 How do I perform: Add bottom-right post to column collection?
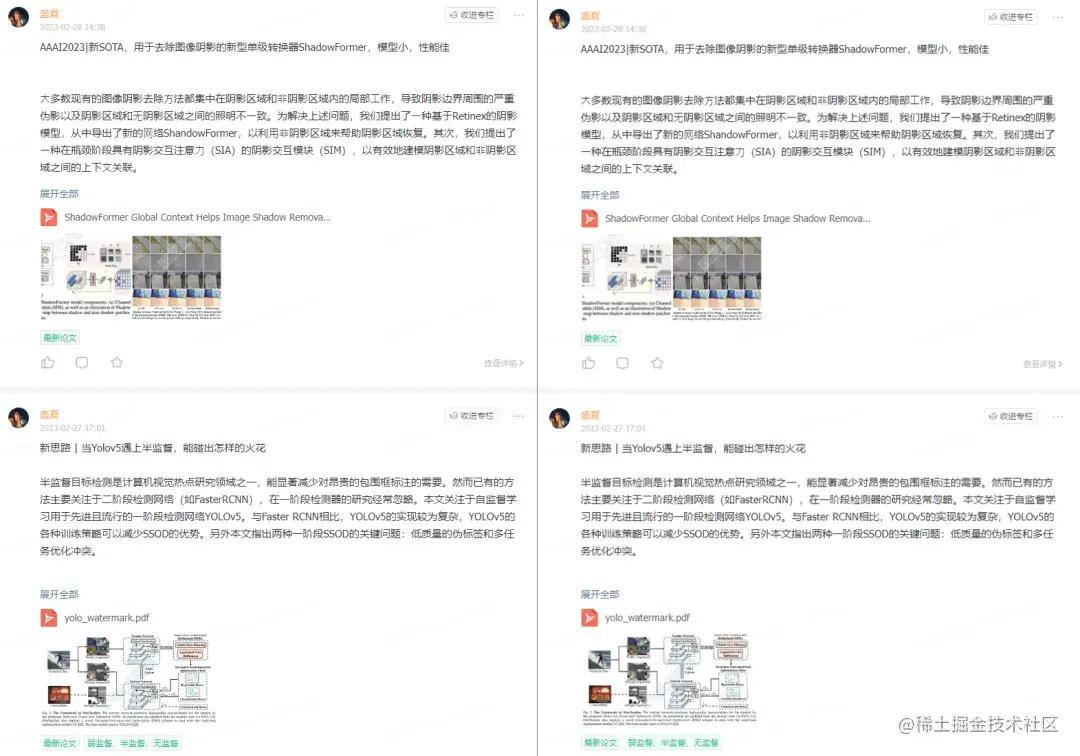click(x=1011, y=416)
